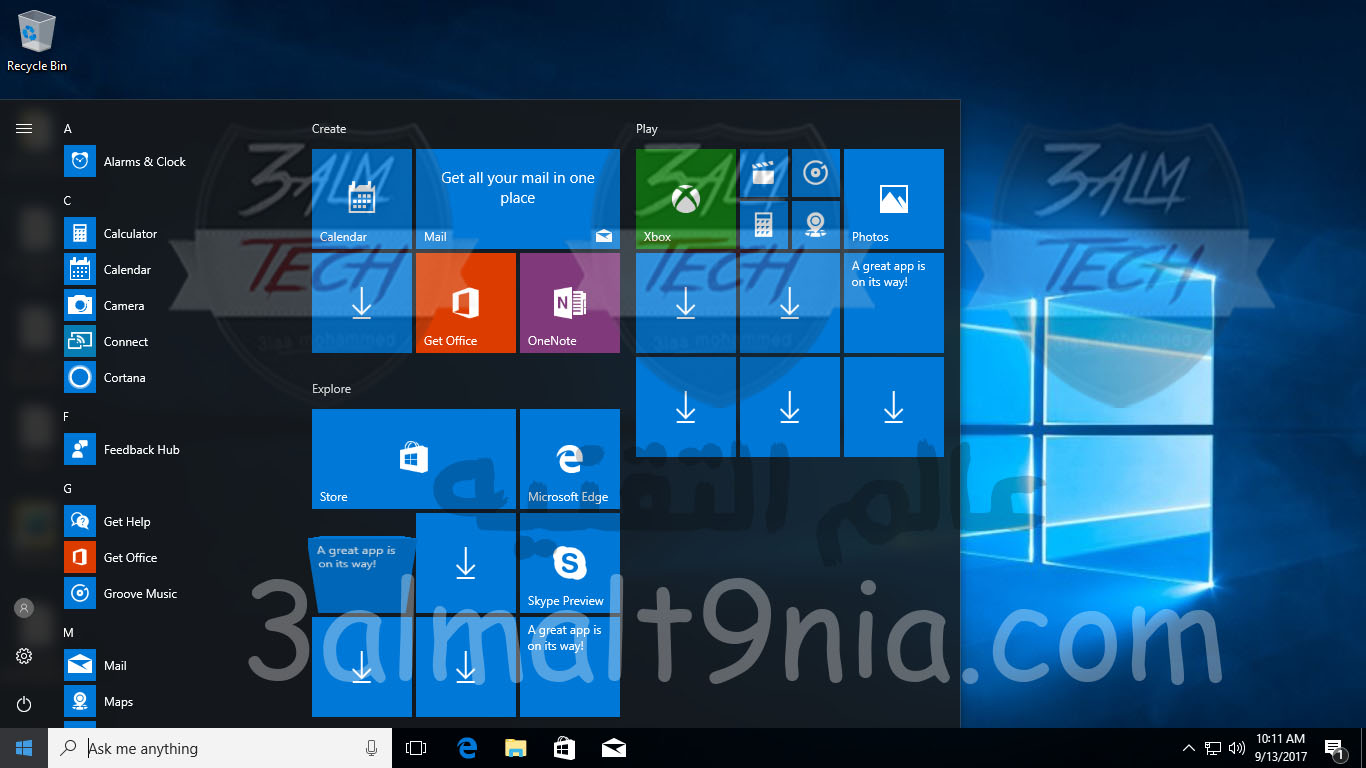
Task: Click the Explore group title
Action: point(331,389)
